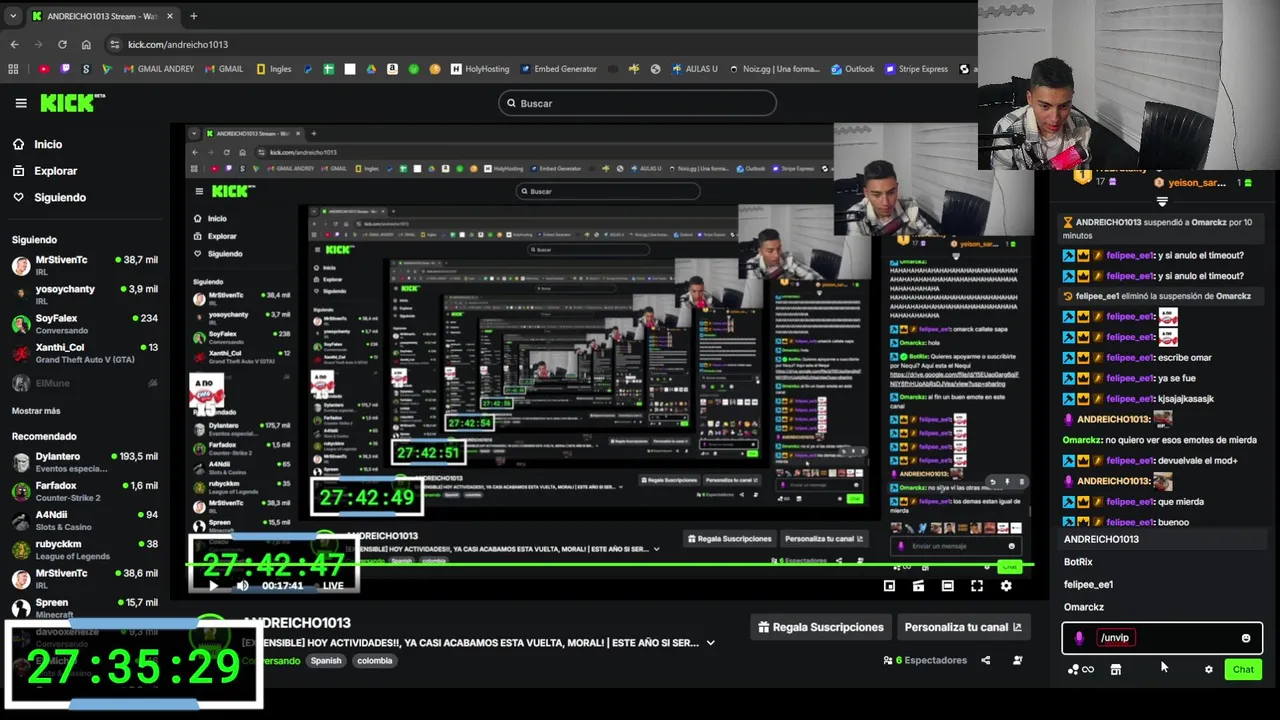Image resolution: width=1280 pixels, height=720 pixels.
Task: Click the chat input containing /unvip
Action: coord(1160,638)
